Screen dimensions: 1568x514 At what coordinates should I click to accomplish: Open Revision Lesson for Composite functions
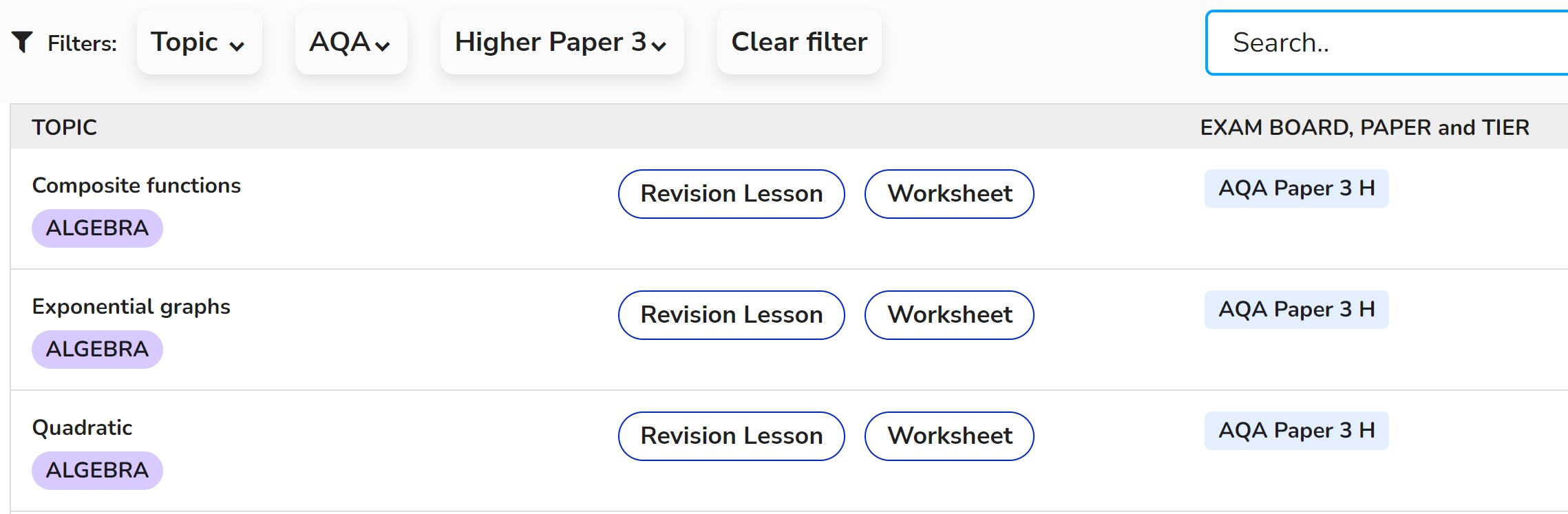[x=731, y=194]
